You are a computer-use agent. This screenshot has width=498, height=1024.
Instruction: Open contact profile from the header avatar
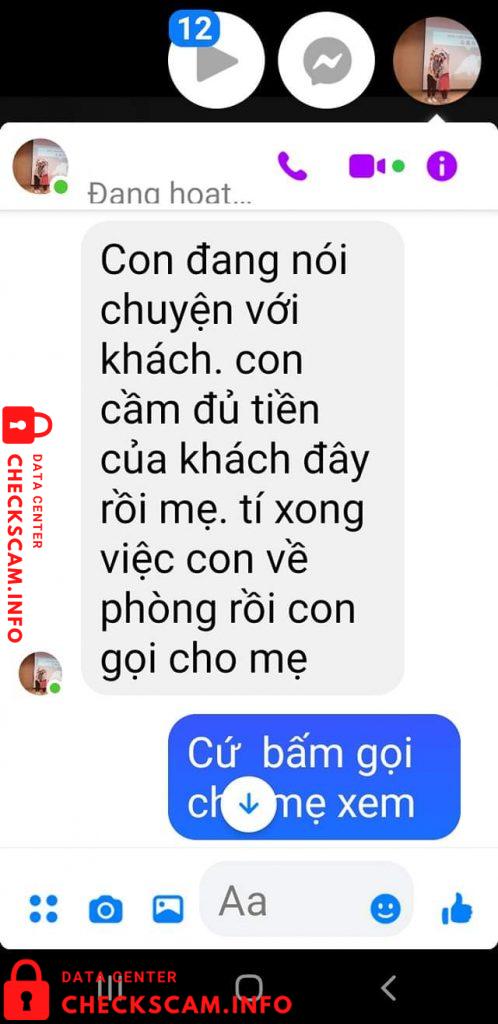[x=40, y=166]
